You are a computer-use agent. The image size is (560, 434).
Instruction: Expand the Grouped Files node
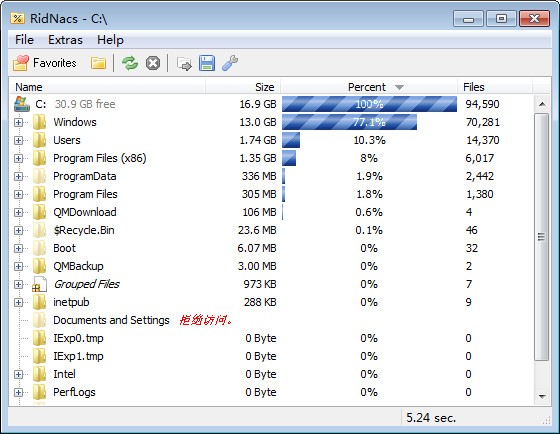pos(18,284)
